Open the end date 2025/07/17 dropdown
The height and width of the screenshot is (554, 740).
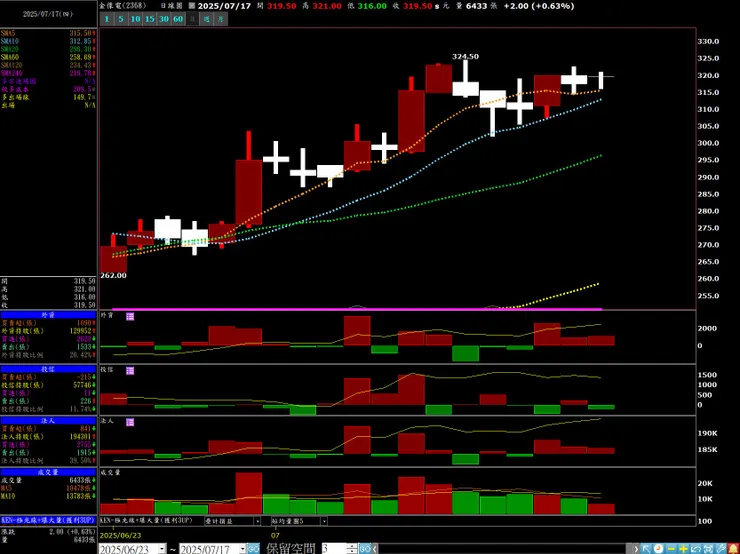click(243, 549)
